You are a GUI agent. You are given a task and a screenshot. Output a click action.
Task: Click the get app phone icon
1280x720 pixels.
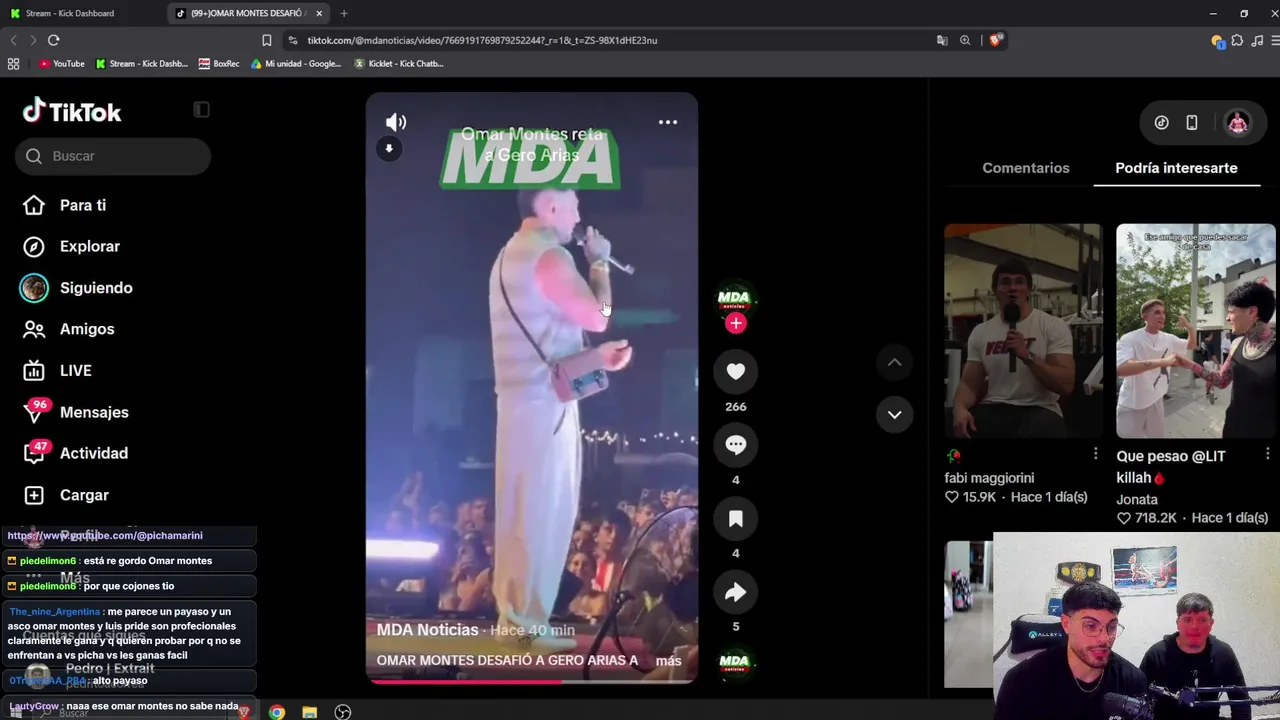coord(1192,123)
